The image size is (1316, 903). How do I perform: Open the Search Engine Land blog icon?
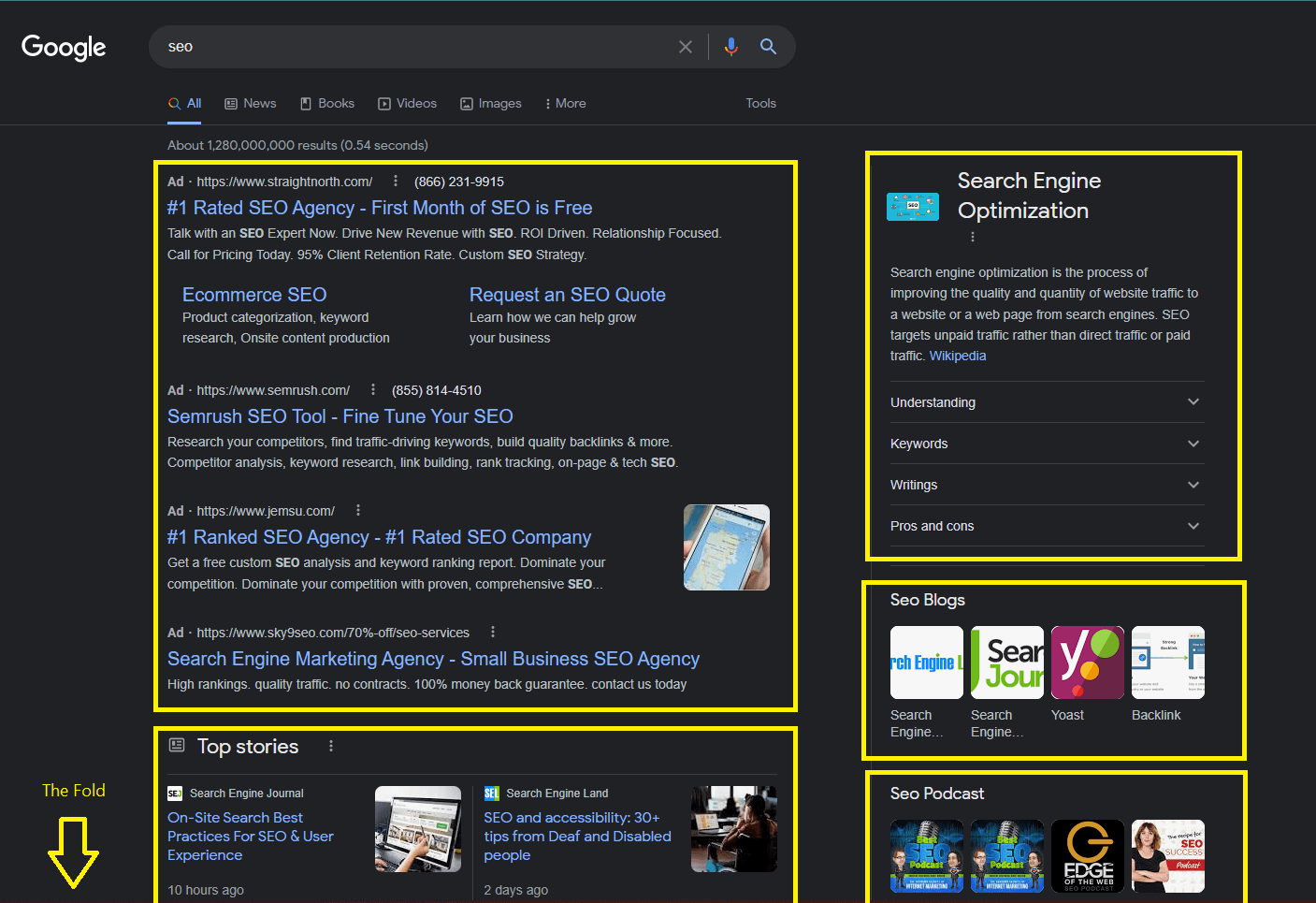[927, 663]
